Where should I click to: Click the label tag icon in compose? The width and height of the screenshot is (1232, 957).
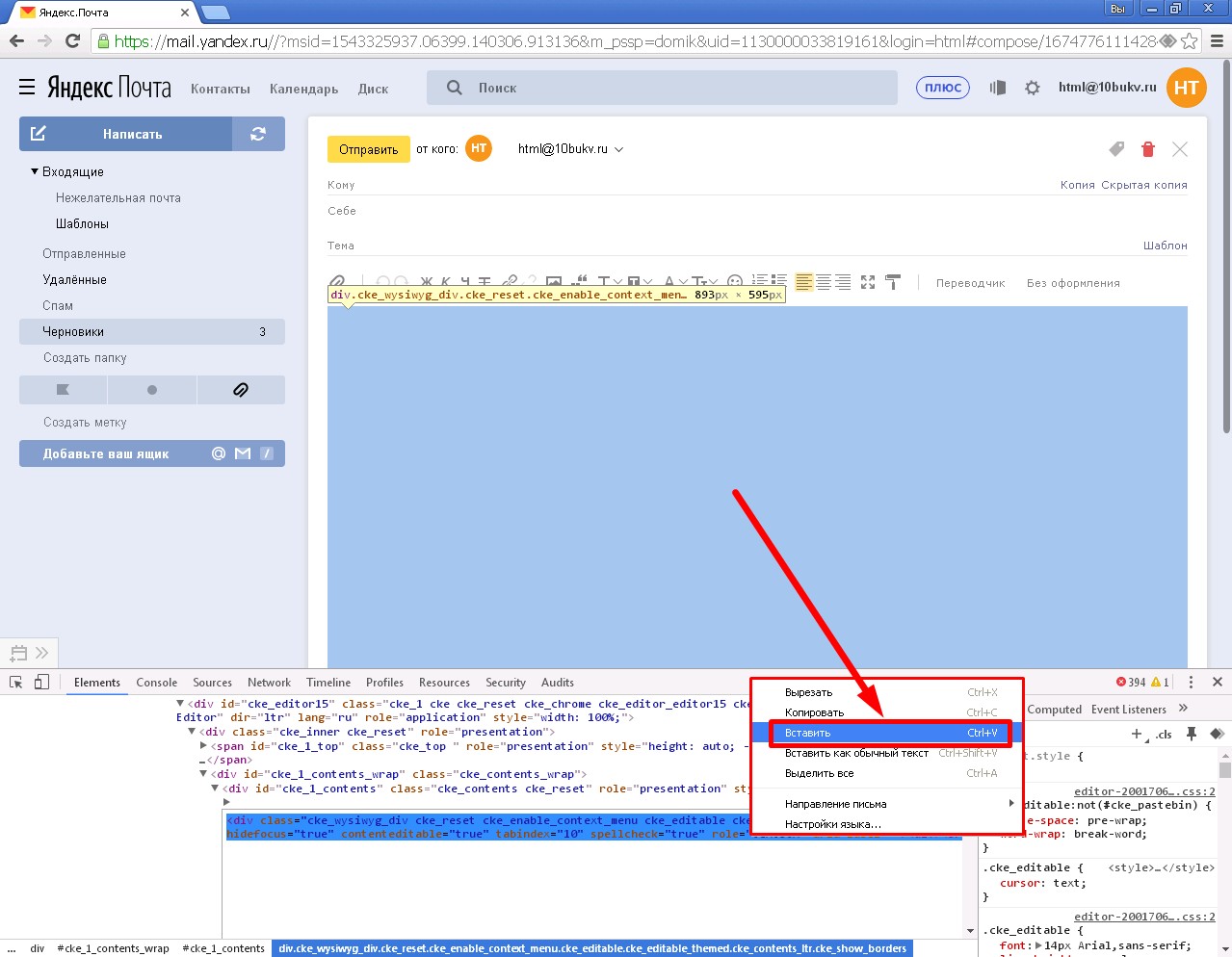pyautogui.click(x=1116, y=149)
